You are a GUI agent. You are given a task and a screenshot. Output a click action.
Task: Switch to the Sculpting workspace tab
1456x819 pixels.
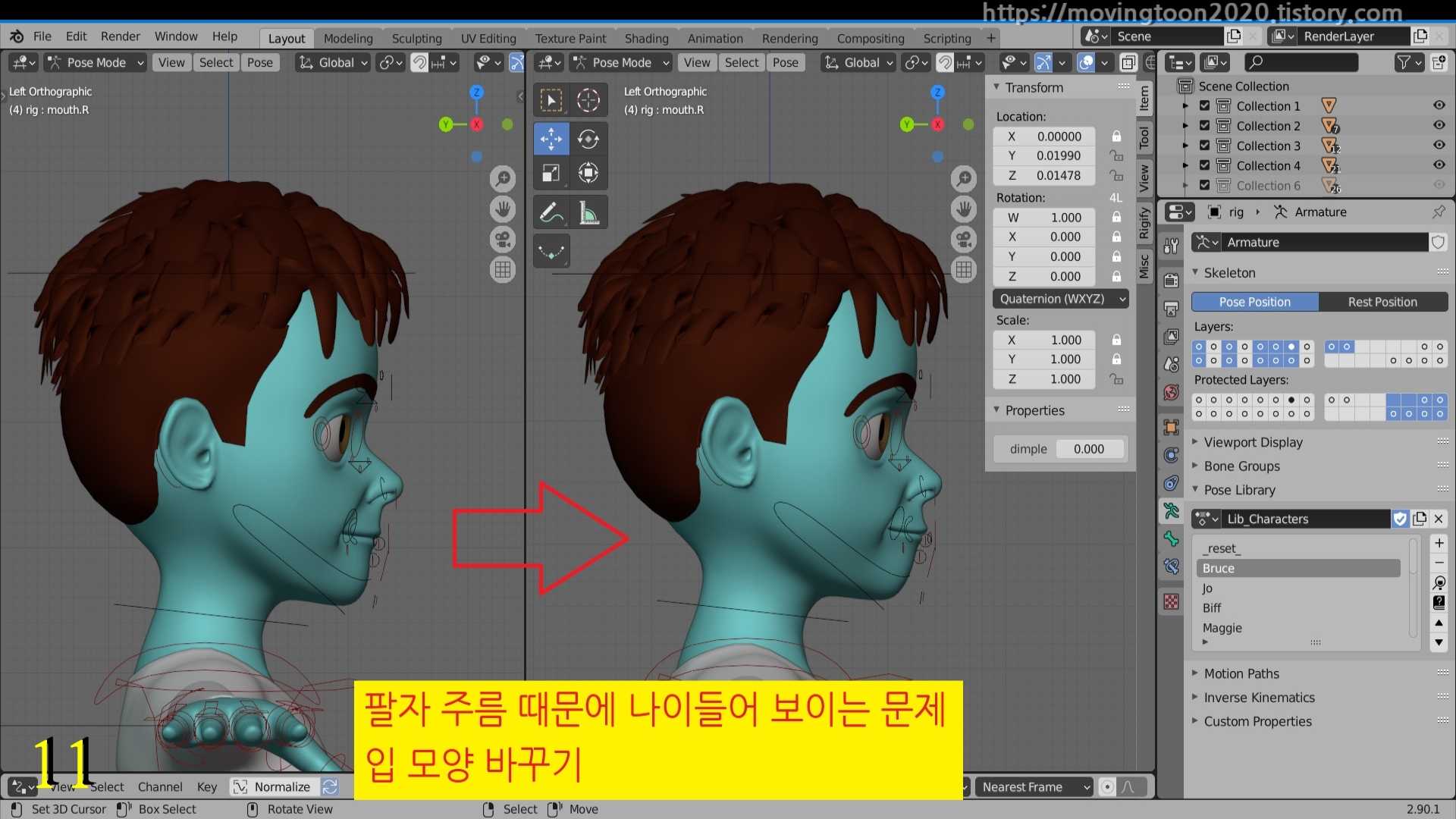tap(416, 39)
